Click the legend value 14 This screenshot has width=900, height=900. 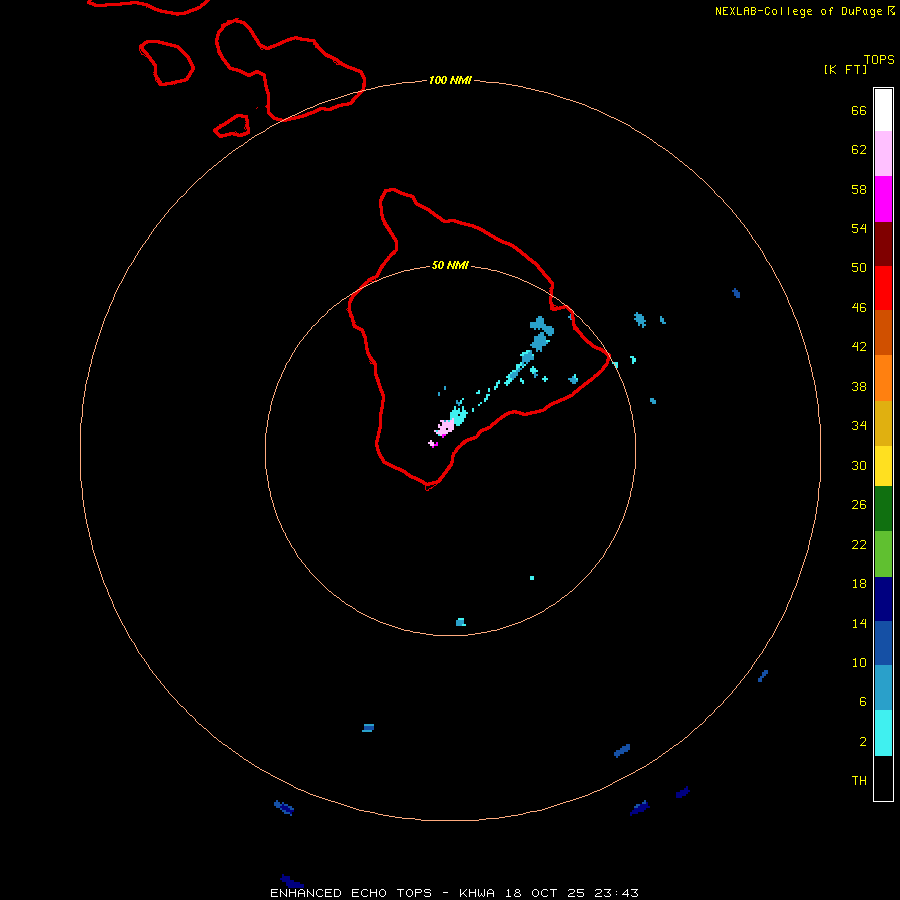tap(859, 623)
